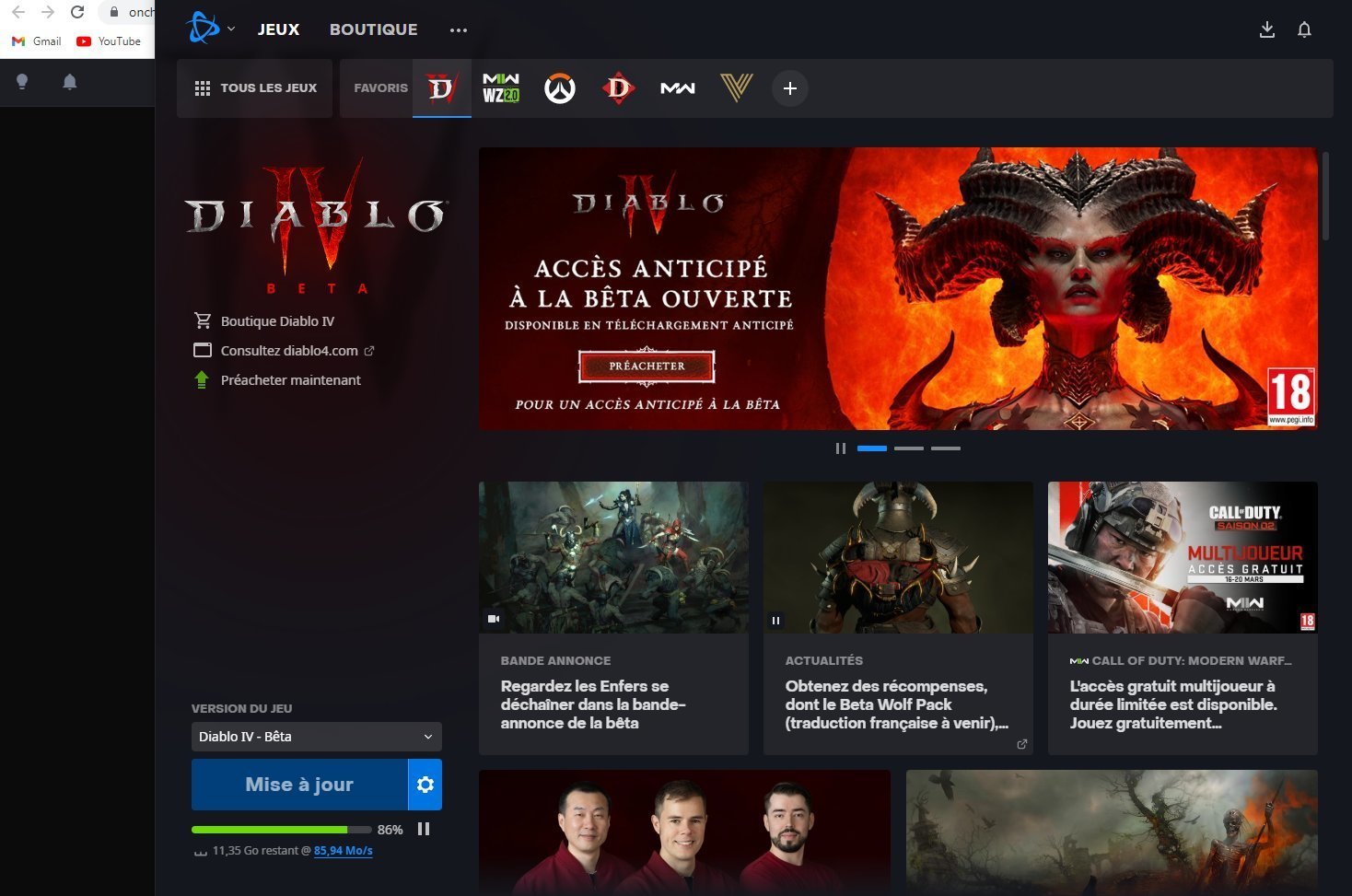
Task: Click Préacheter maintenant link
Action: (291, 380)
